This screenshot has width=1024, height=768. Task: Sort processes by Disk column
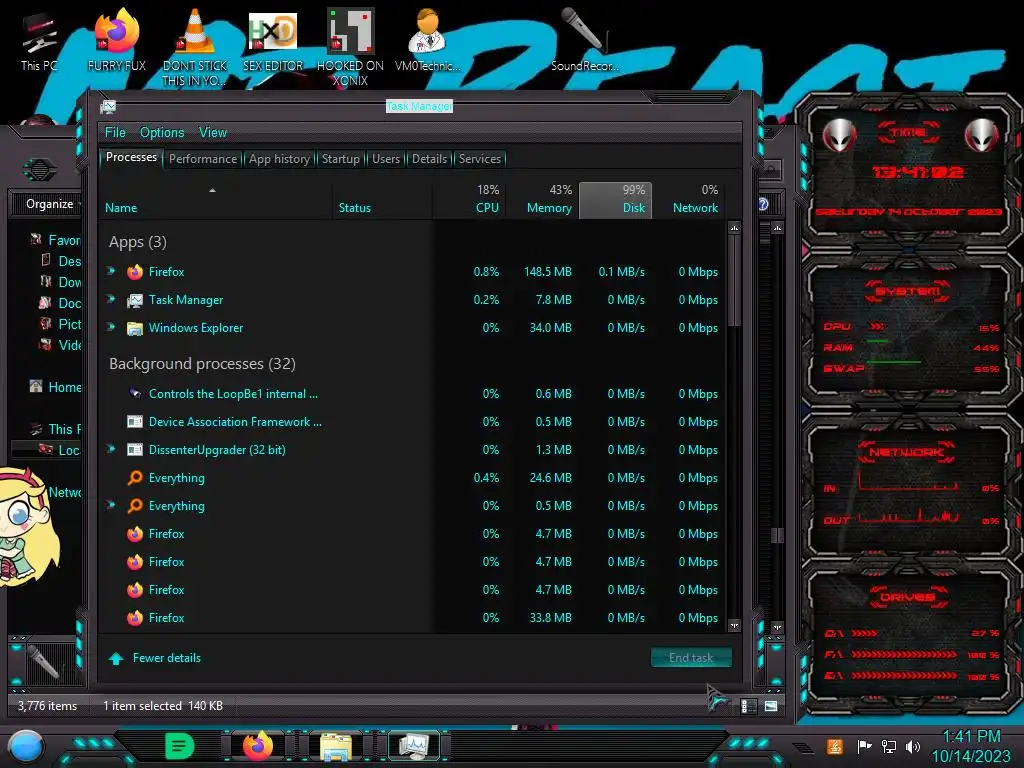pos(615,200)
